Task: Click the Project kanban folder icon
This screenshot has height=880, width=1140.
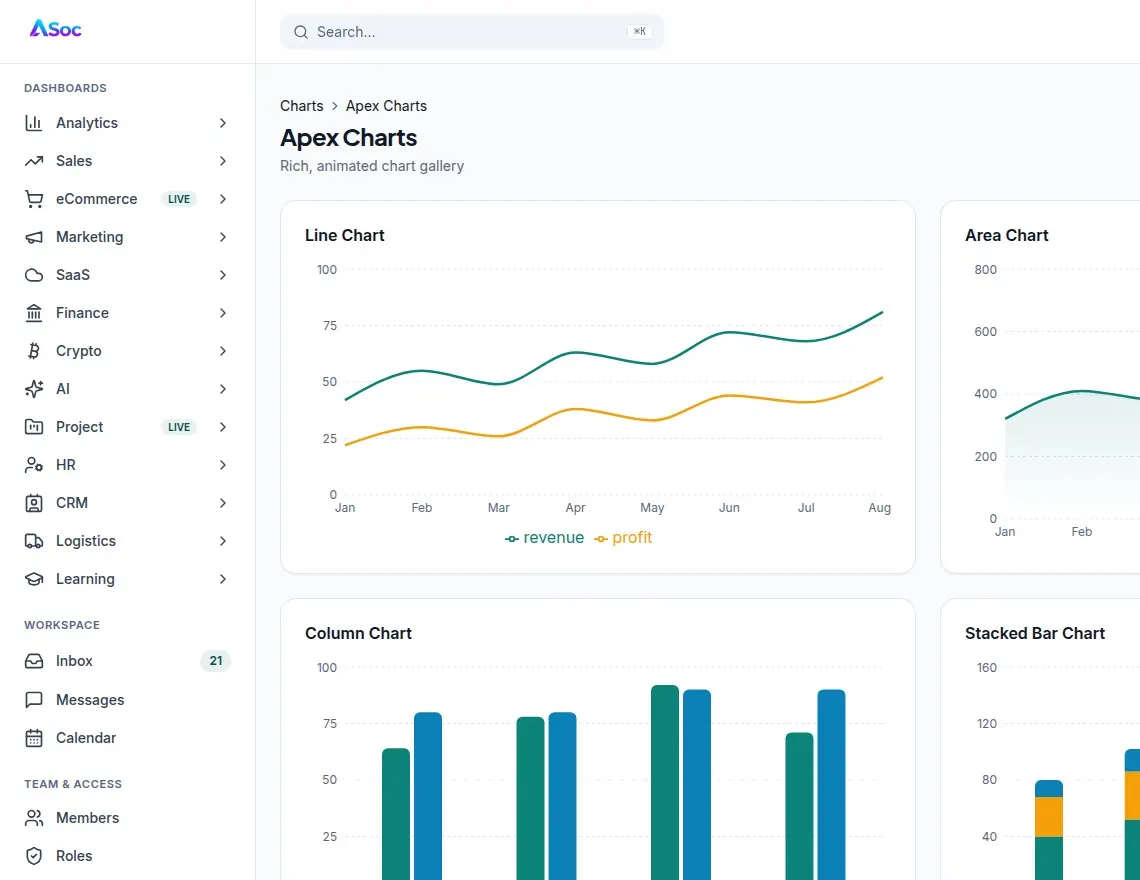Action: click(33, 427)
